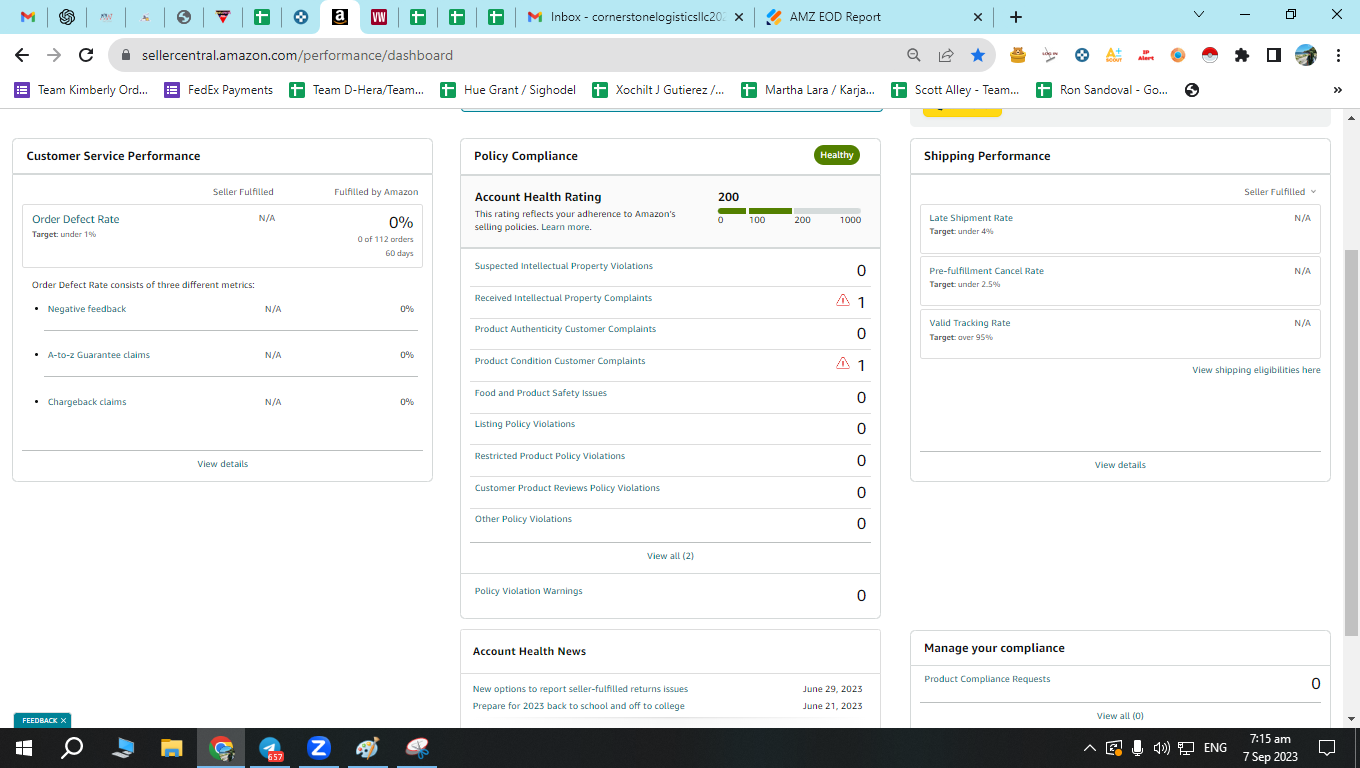
Task: Open news: New options to report returns issues
Action: tap(580, 689)
